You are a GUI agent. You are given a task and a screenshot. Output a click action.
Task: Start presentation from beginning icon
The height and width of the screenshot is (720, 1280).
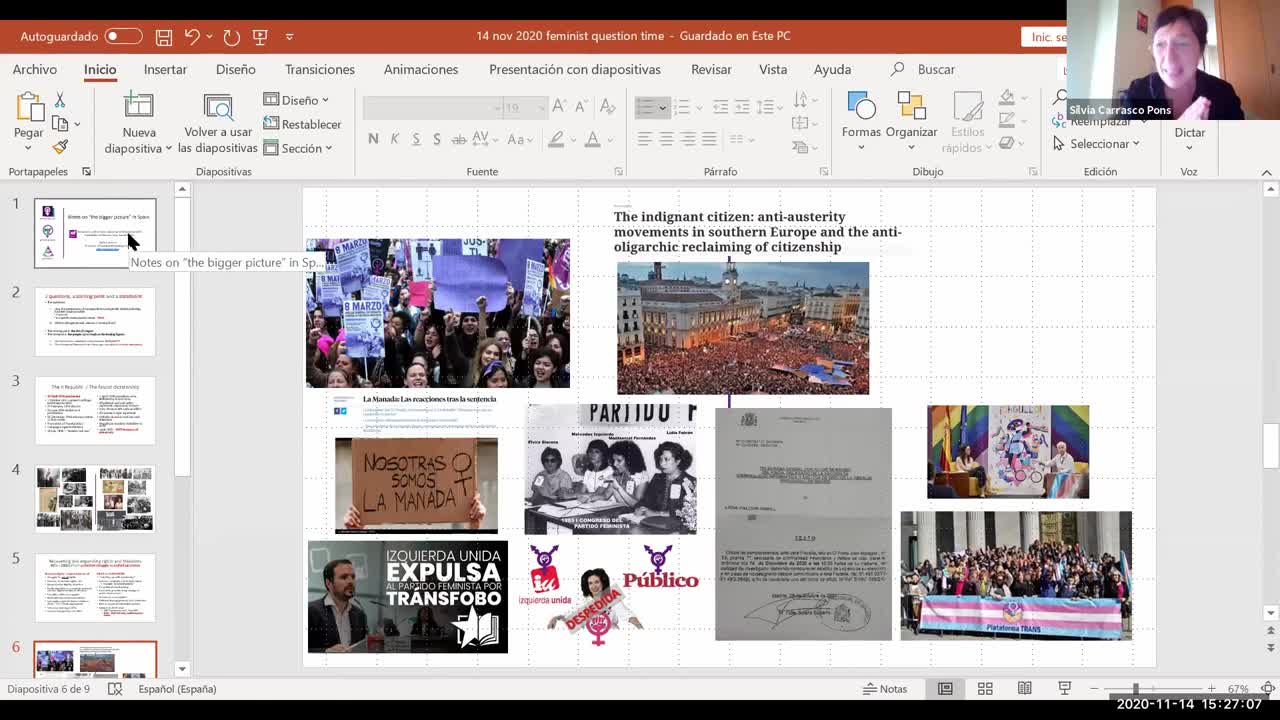pos(260,36)
